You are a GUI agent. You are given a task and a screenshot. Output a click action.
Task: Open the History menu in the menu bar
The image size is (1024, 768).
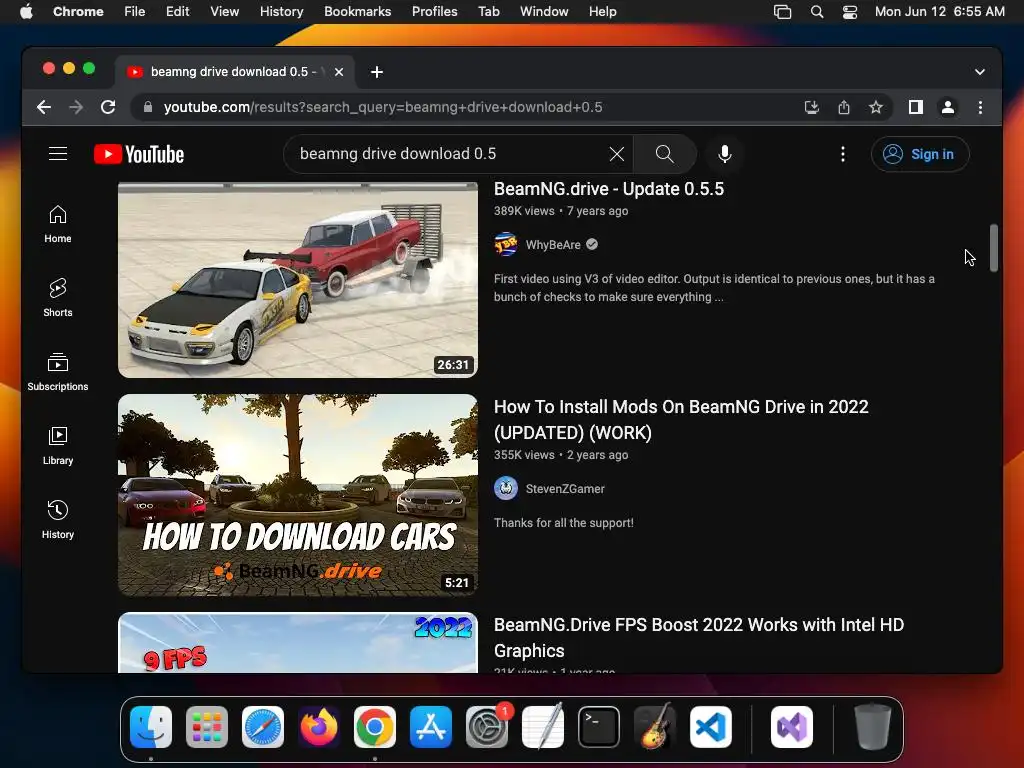tap(281, 11)
